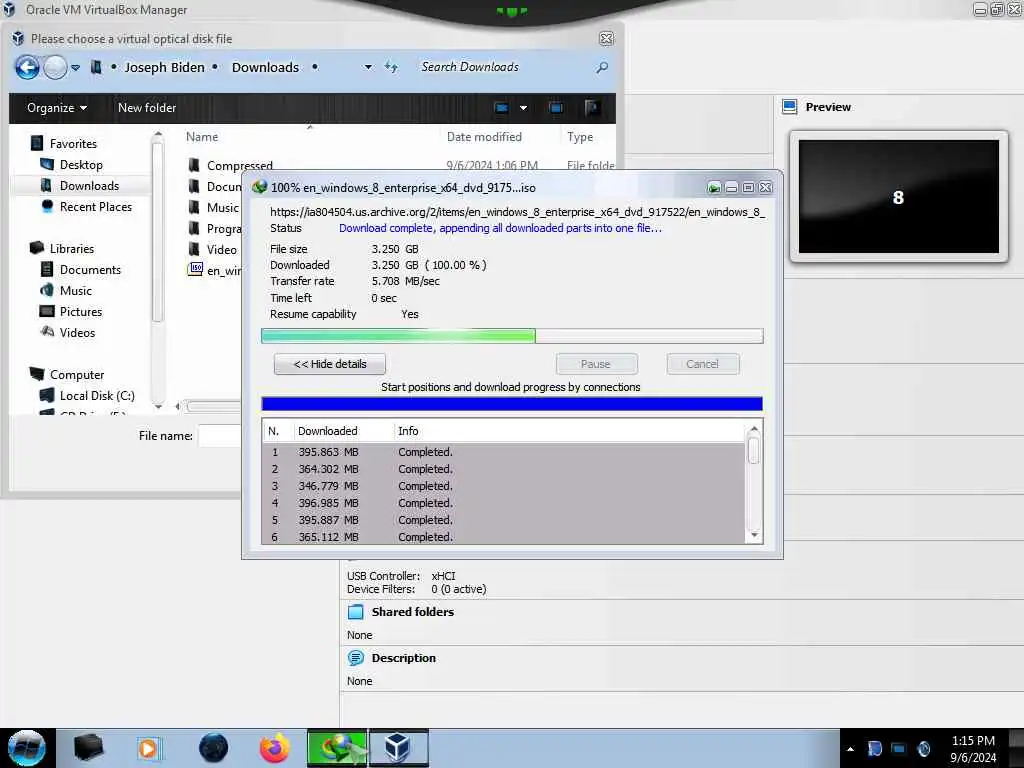1024x768 pixels.
Task: Open VirtualBox taskbar icon
Action: click(398, 748)
